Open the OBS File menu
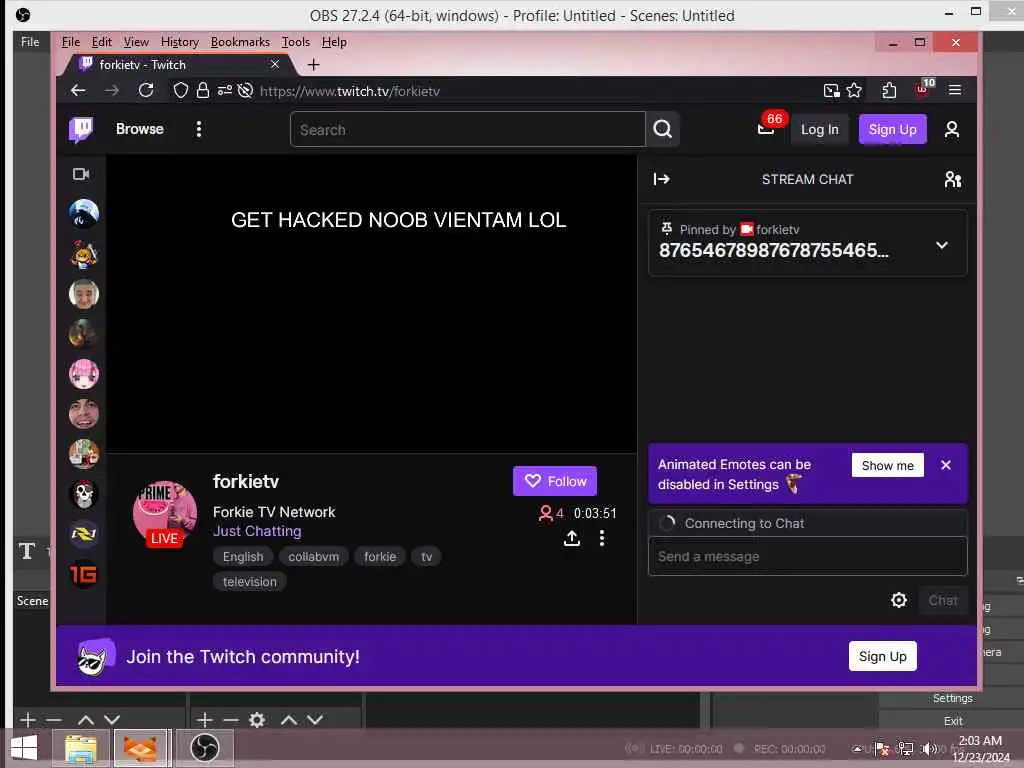Screen dimensions: 1024x768 (30, 42)
